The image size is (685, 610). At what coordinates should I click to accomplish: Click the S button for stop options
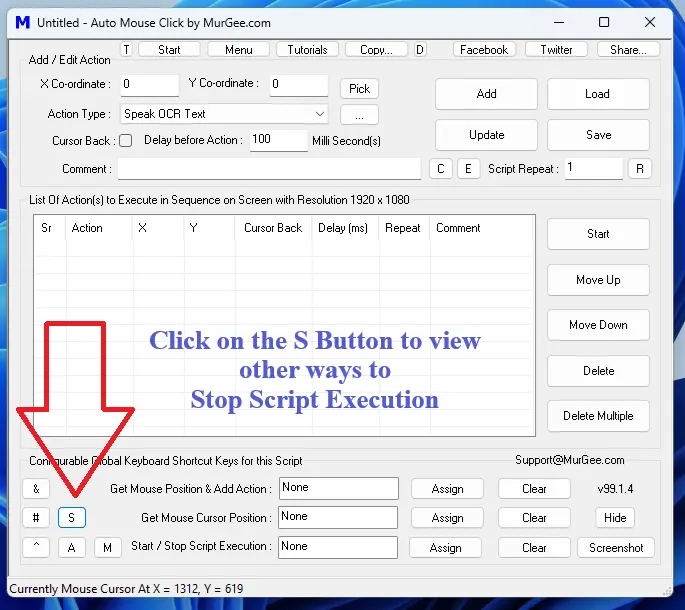click(x=72, y=518)
